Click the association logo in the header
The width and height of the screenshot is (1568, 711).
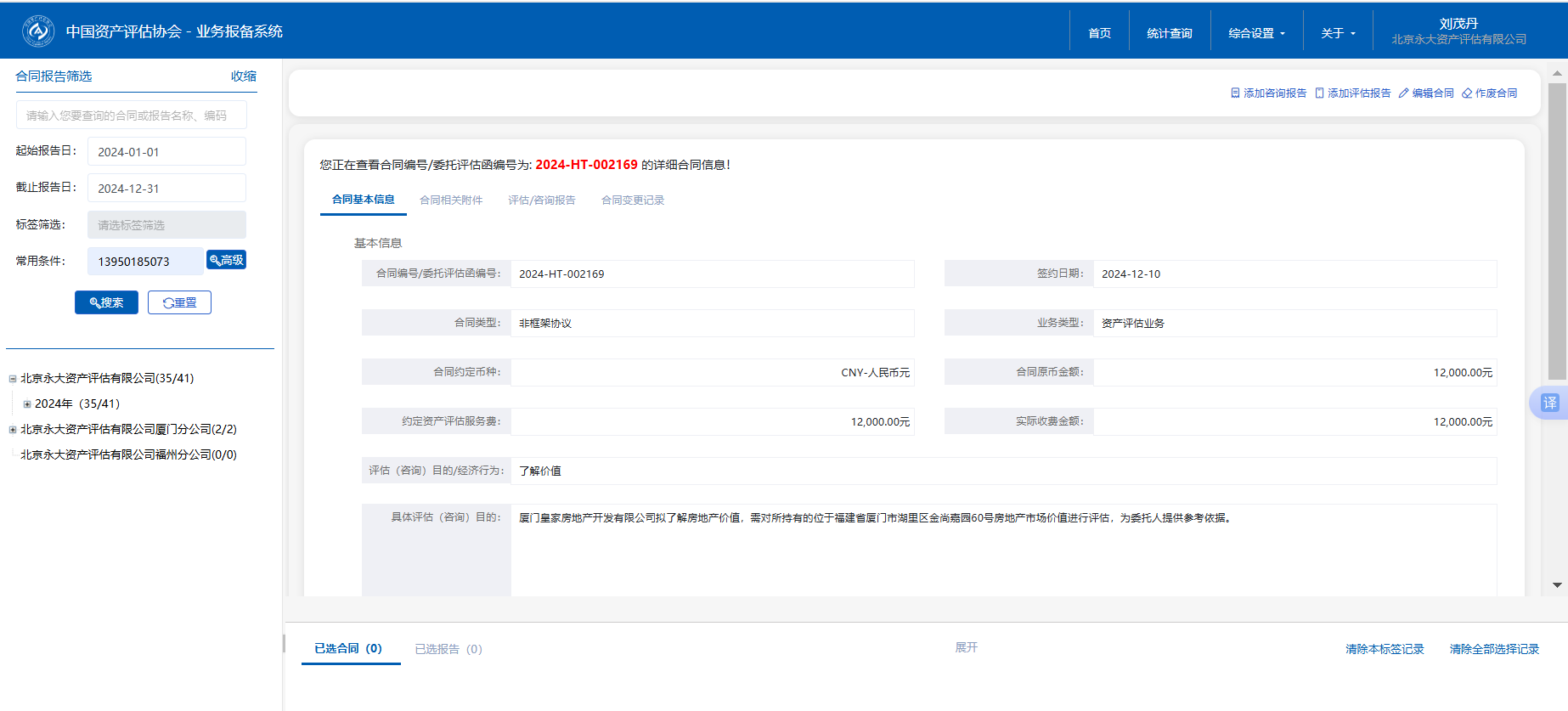click(38, 31)
